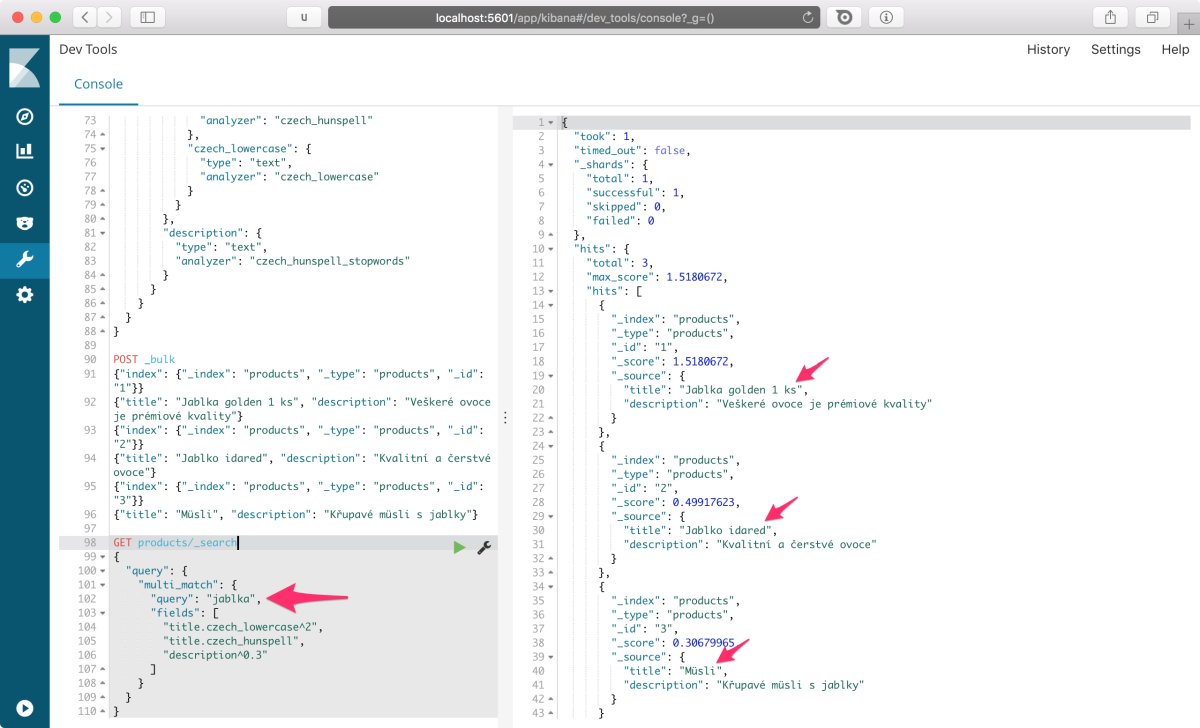Open the History menu item
This screenshot has height=728, width=1200.
pos(1048,49)
